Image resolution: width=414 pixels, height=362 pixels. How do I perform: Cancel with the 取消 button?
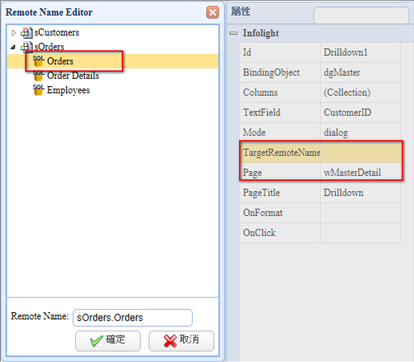(x=181, y=341)
